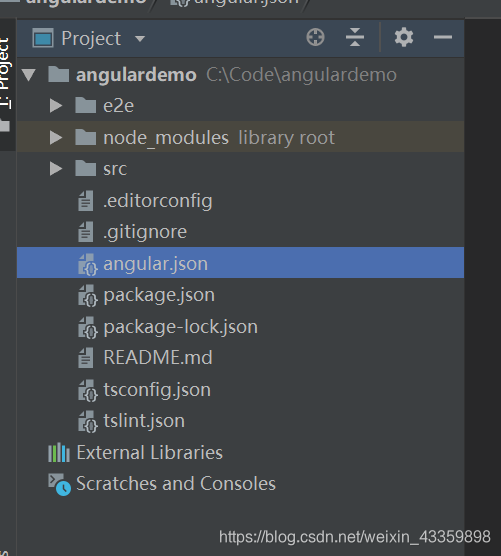Select the src folder name

click(115, 169)
